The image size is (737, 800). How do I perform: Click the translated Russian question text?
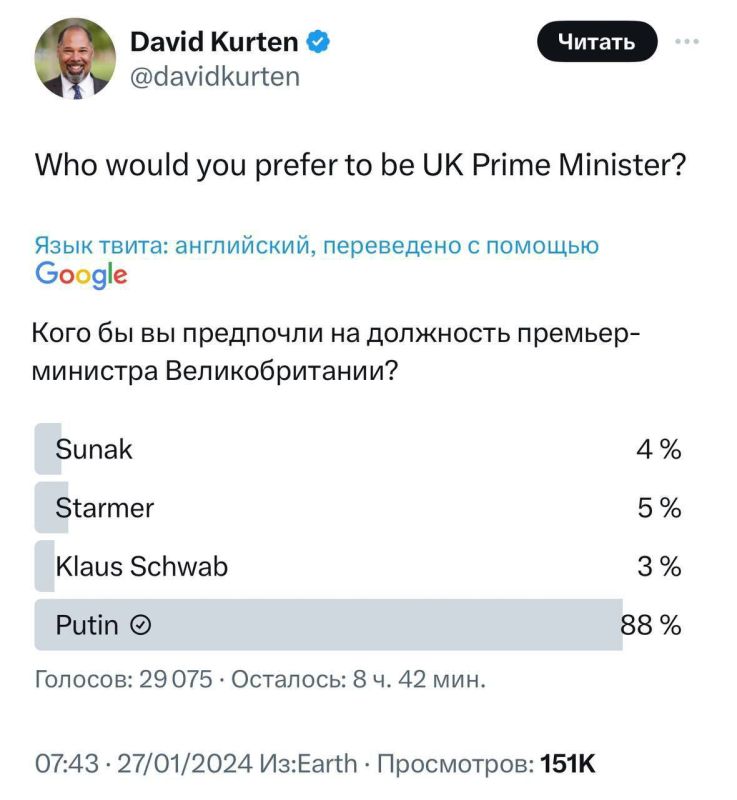point(336,352)
